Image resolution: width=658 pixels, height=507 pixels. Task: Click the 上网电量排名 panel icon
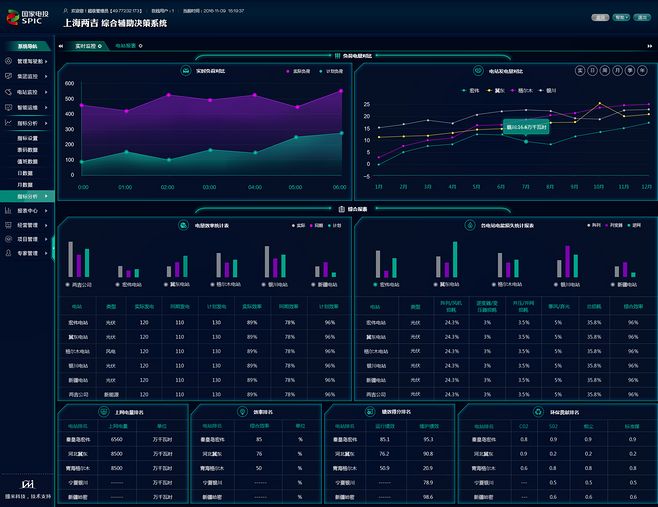click(104, 412)
